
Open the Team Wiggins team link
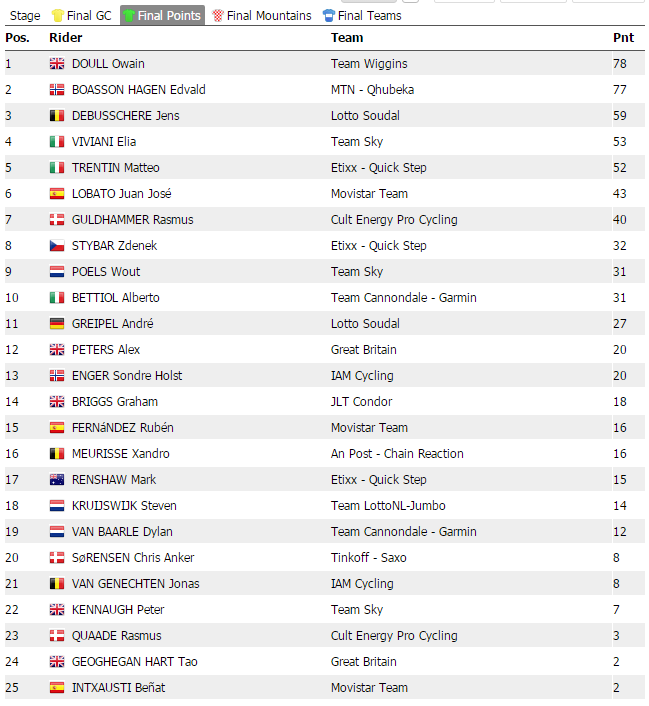(x=369, y=64)
